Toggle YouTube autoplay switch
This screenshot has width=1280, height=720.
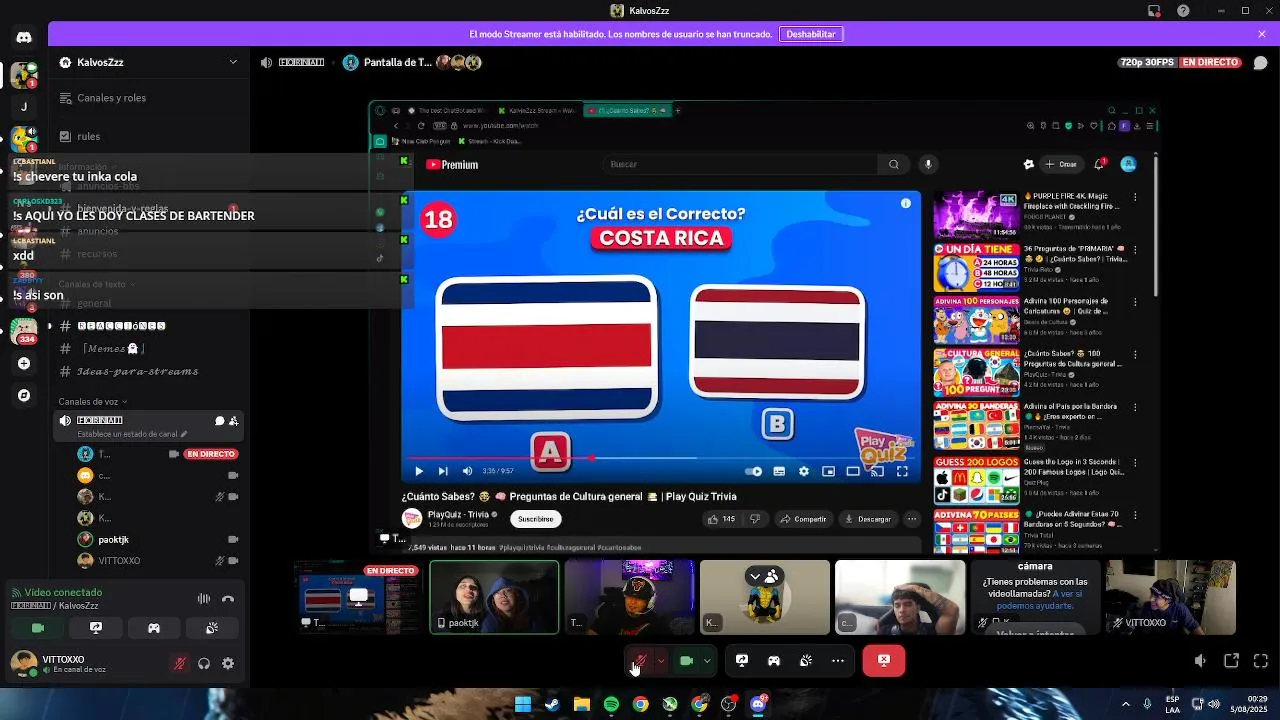coord(754,471)
